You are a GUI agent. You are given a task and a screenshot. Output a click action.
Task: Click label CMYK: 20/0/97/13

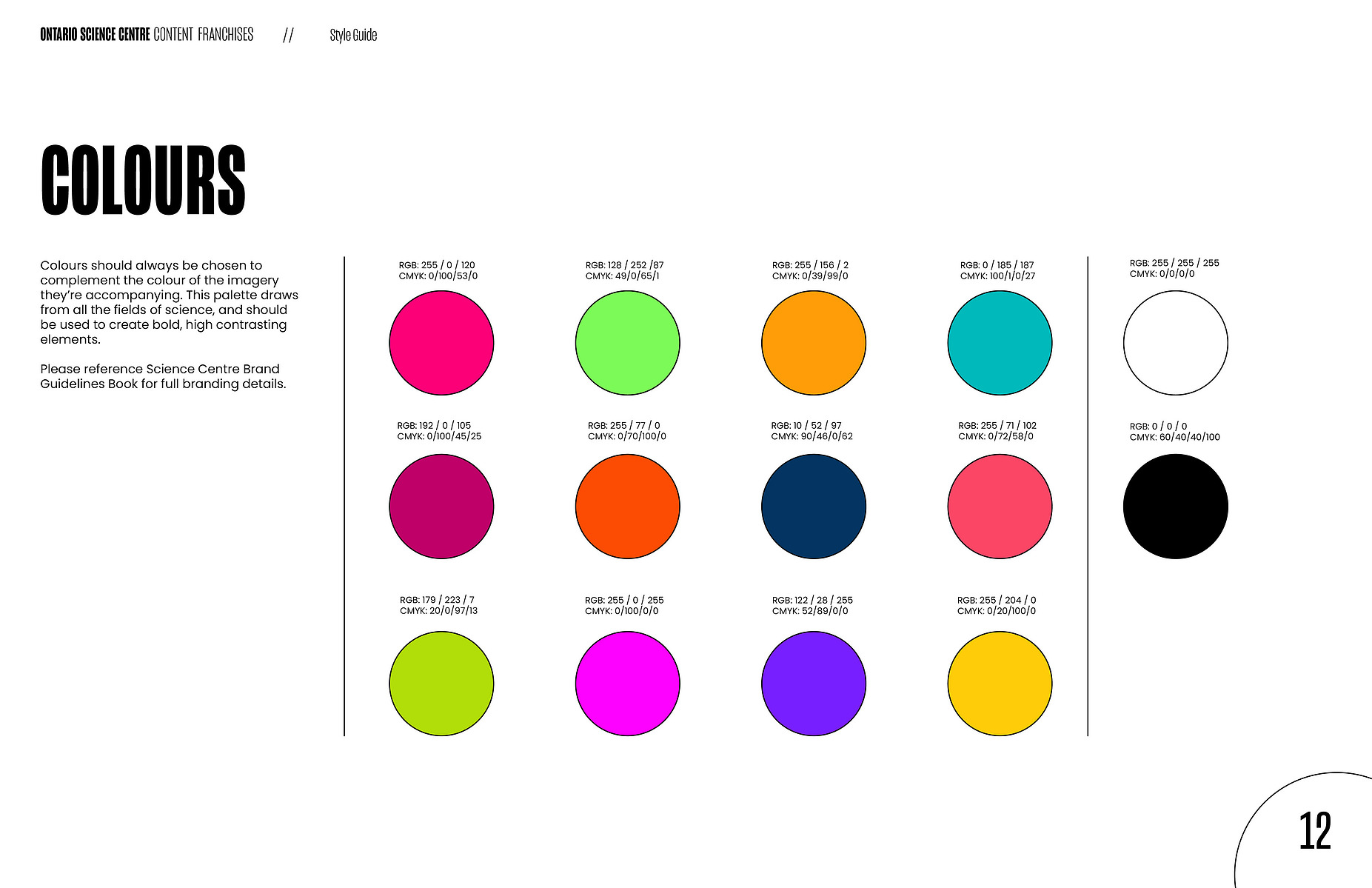pos(439,611)
